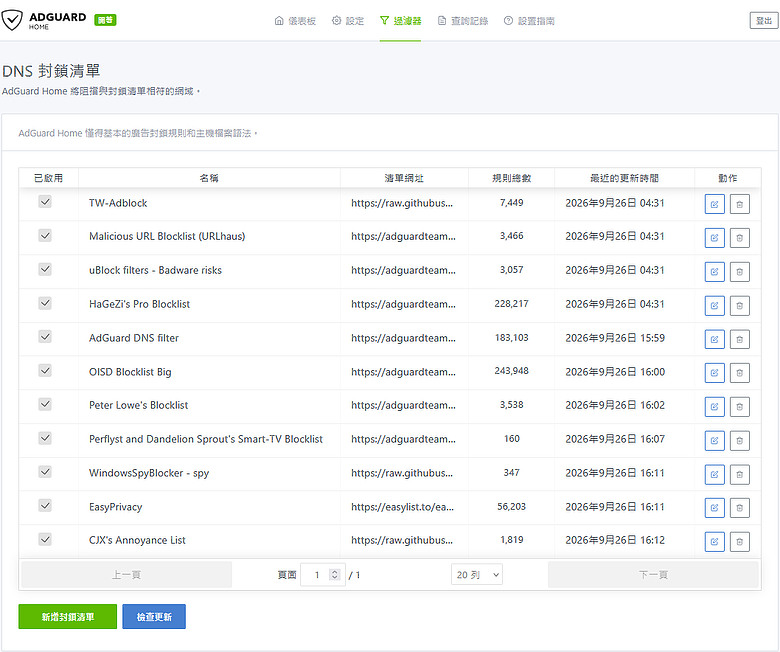The height and width of the screenshot is (652, 780).
Task: Click the "Peter Lowe's Blocklist" name
Action: pyautogui.click(x=138, y=405)
